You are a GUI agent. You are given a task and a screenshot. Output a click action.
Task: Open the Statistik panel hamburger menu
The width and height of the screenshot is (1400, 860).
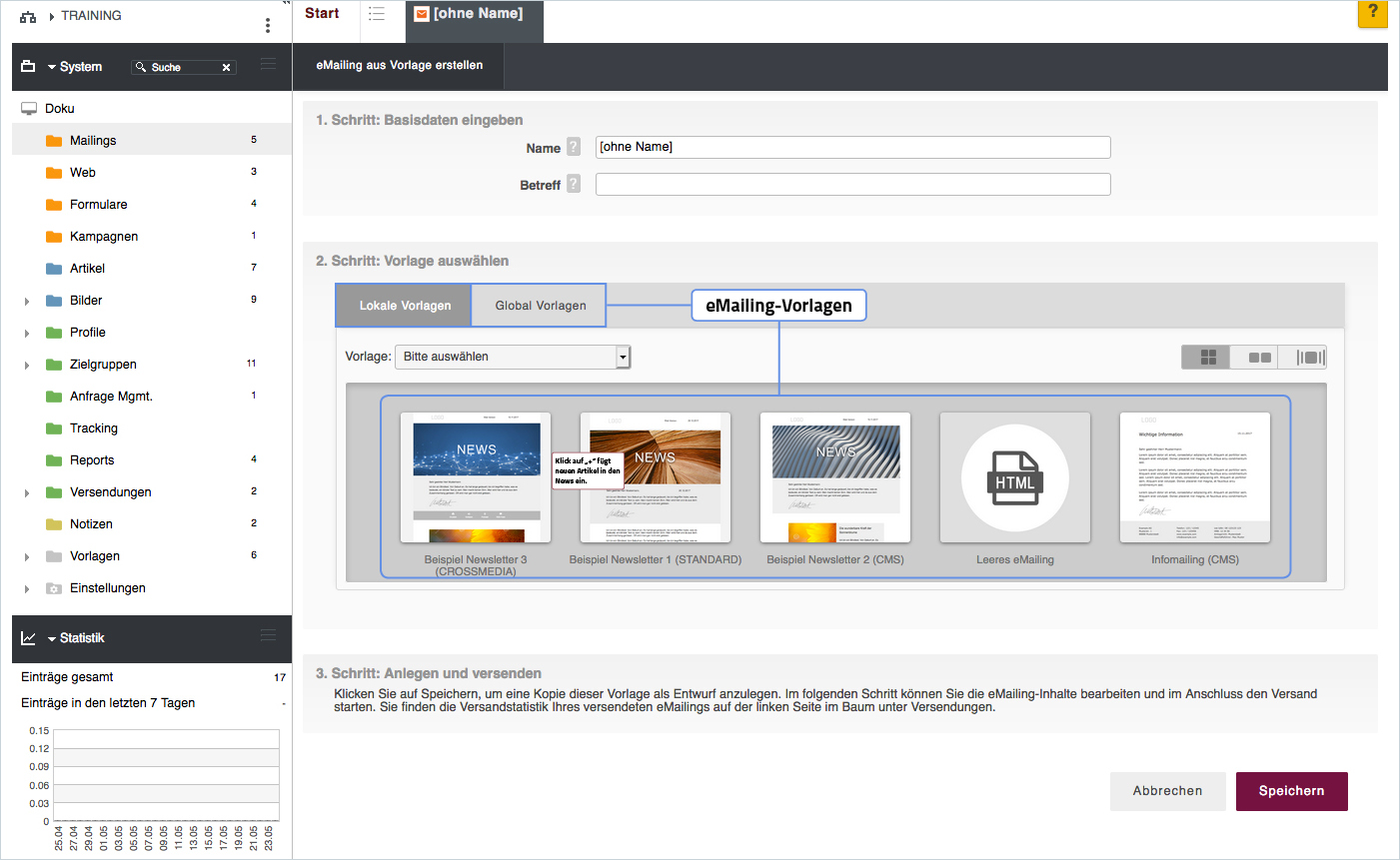tap(268, 636)
